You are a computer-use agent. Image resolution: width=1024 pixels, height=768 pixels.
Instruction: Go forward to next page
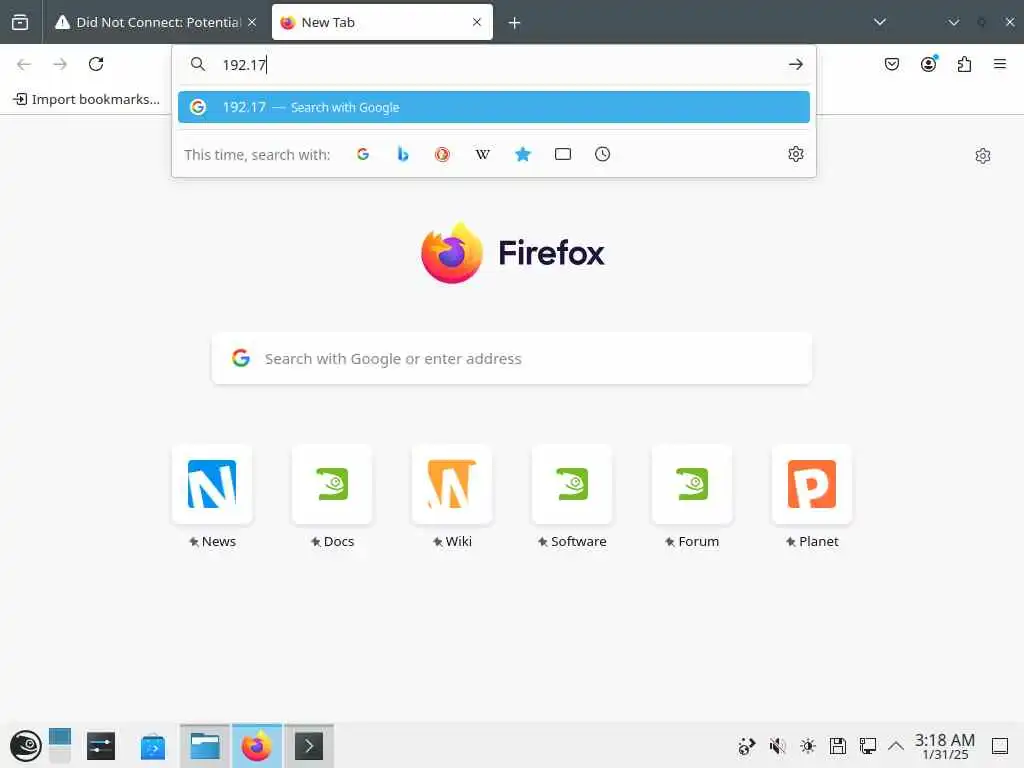(x=60, y=64)
